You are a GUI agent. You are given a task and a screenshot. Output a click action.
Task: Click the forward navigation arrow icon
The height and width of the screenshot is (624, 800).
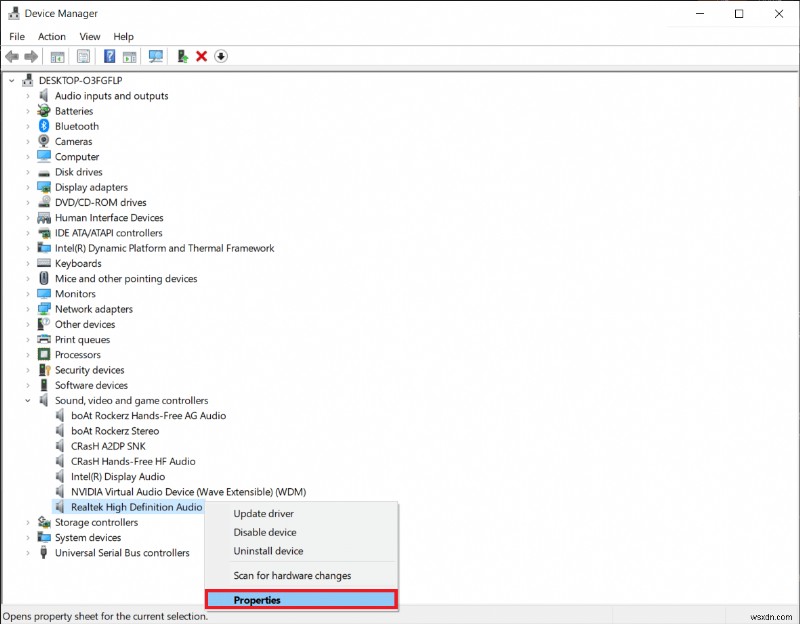point(30,56)
